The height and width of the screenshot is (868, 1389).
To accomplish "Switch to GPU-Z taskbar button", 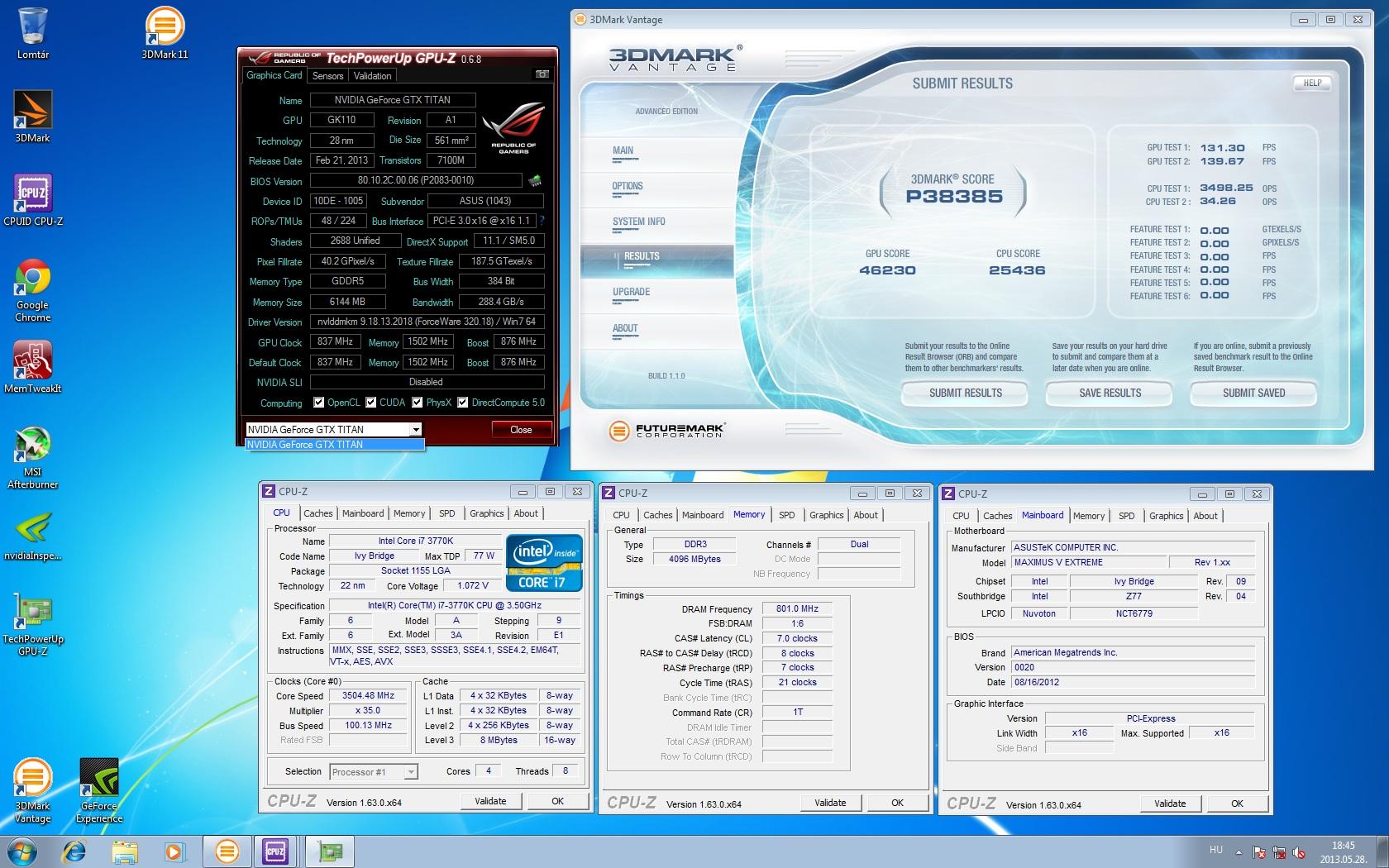I will pyautogui.click(x=330, y=851).
